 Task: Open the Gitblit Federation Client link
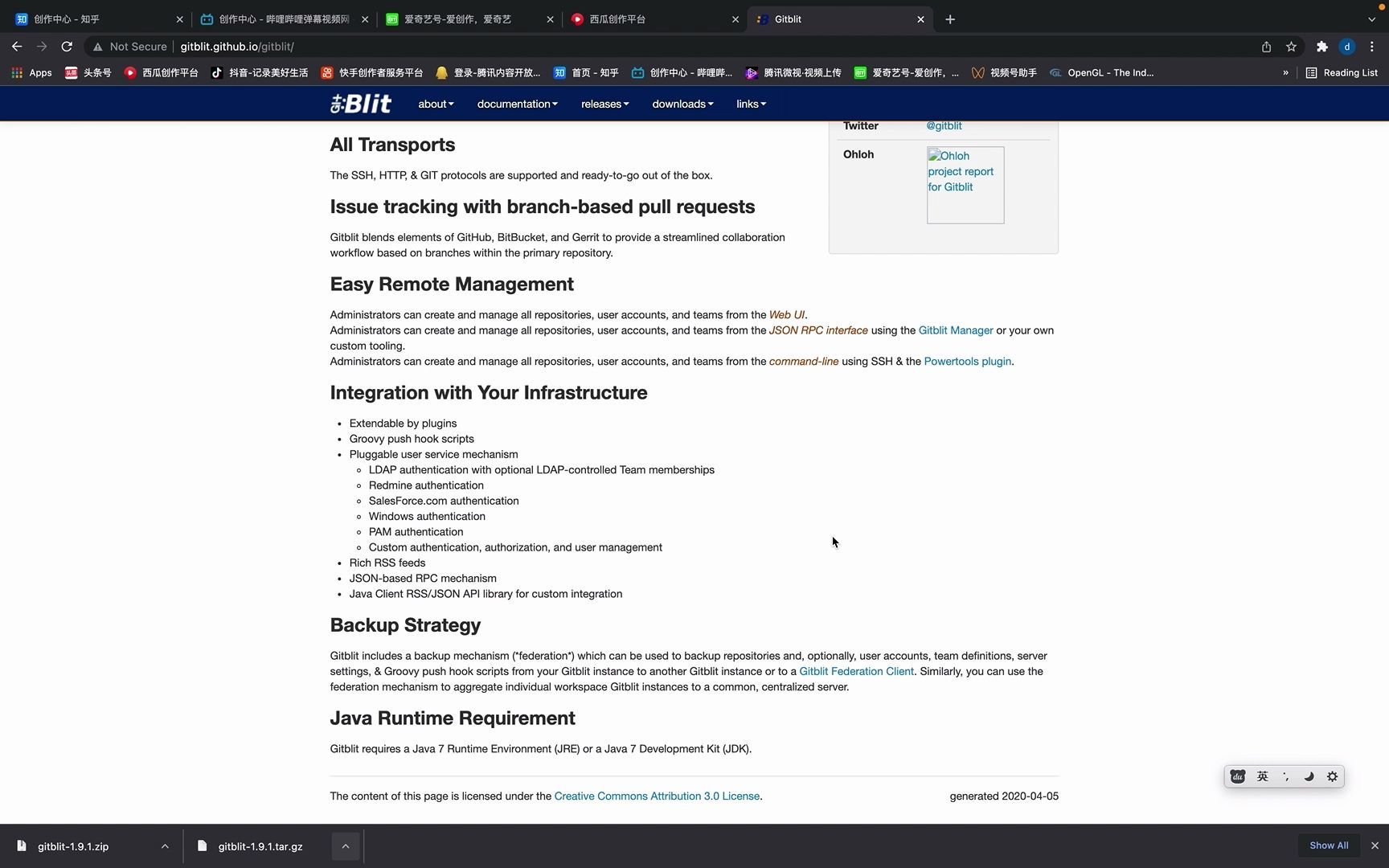coord(856,671)
